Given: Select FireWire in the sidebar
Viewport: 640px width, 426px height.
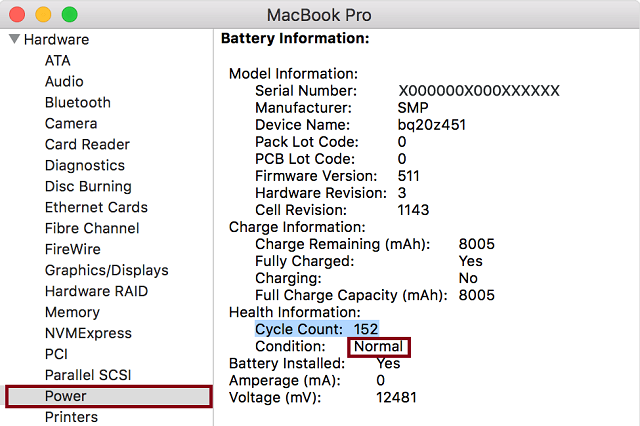Looking at the screenshot, I should coord(73,249).
